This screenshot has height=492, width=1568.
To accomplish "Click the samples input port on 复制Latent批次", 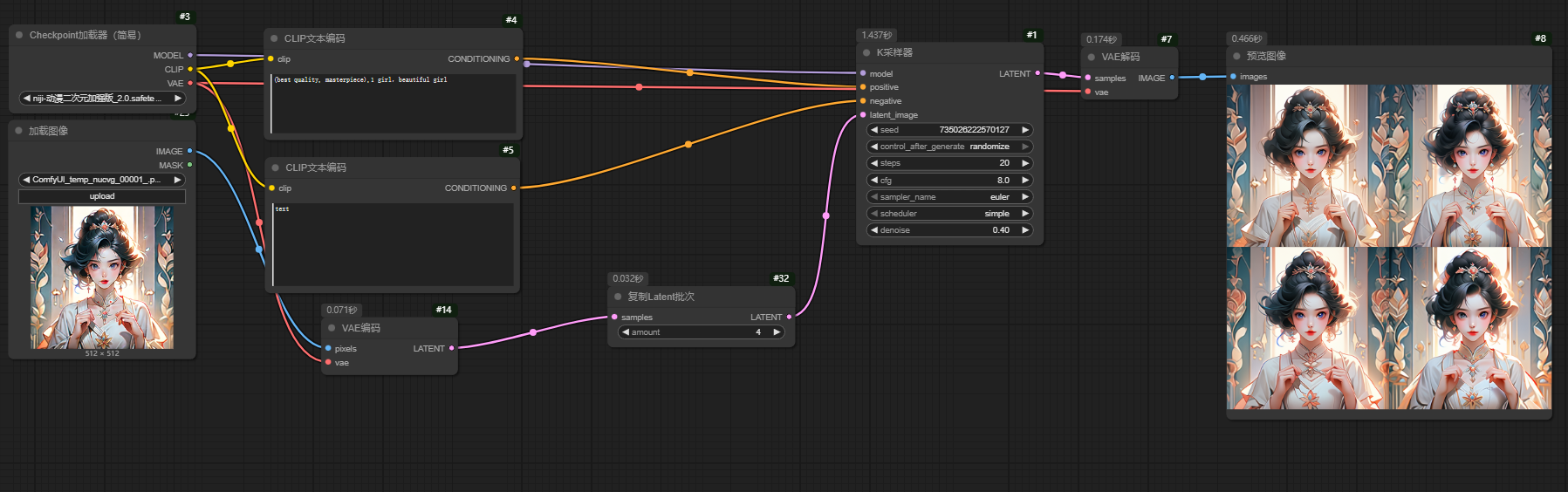I will coord(614,318).
